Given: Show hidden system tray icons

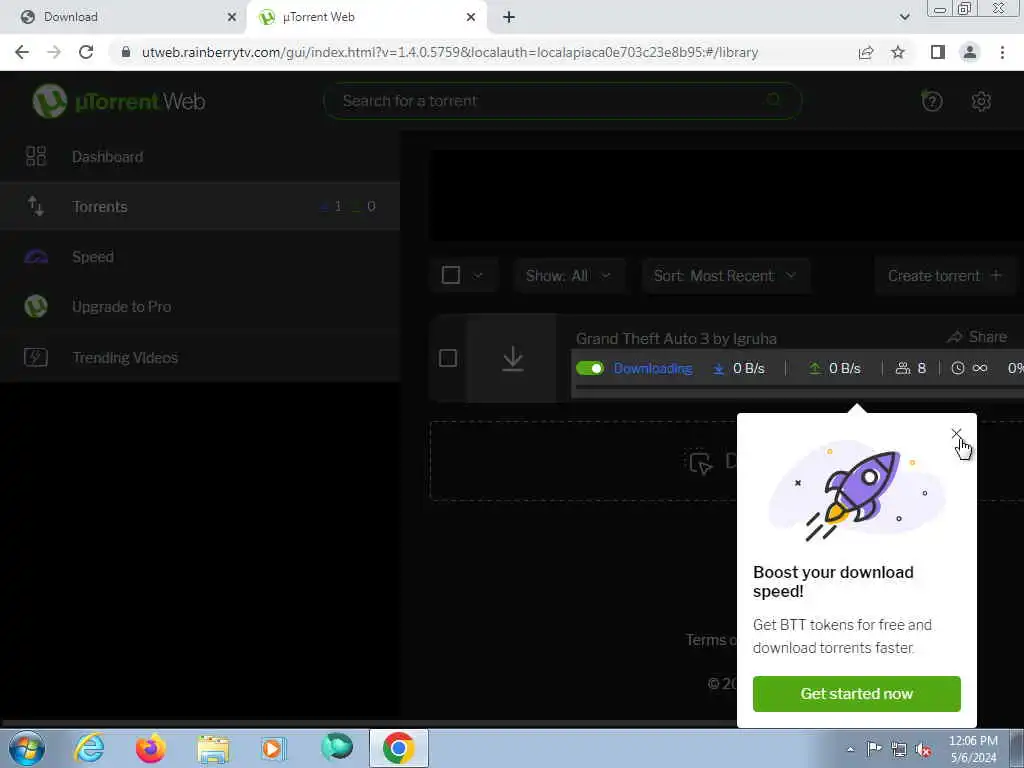Looking at the screenshot, I should coord(850,749).
